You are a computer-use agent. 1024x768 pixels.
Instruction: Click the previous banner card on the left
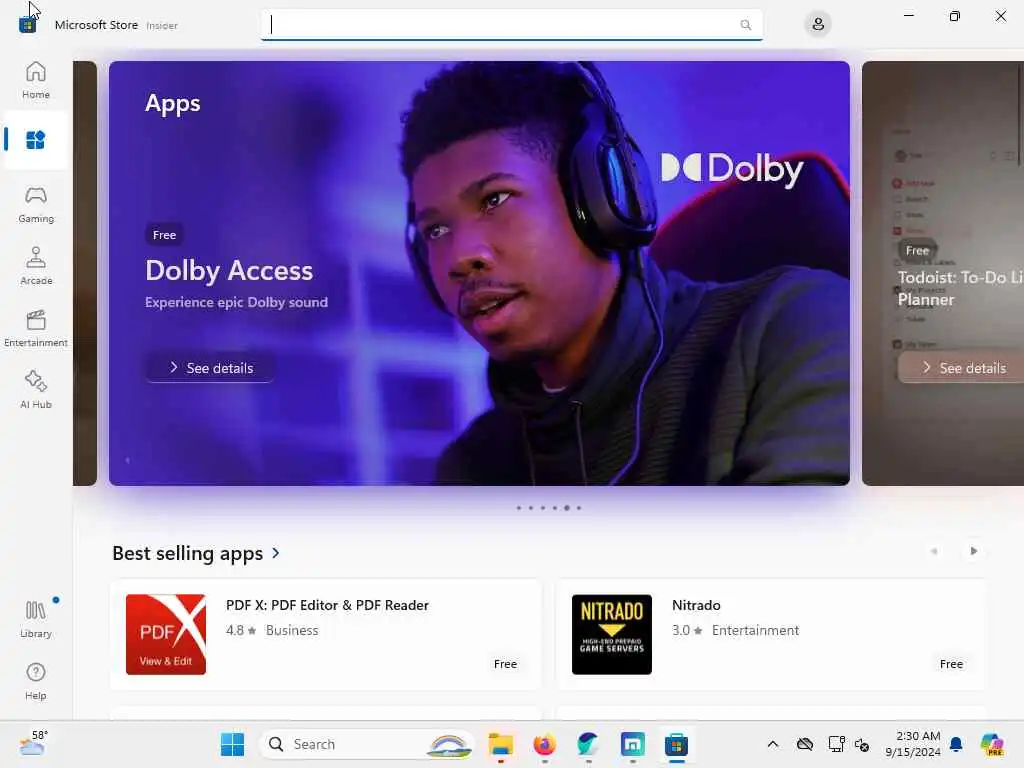pyautogui.click(x=85, y=273)
